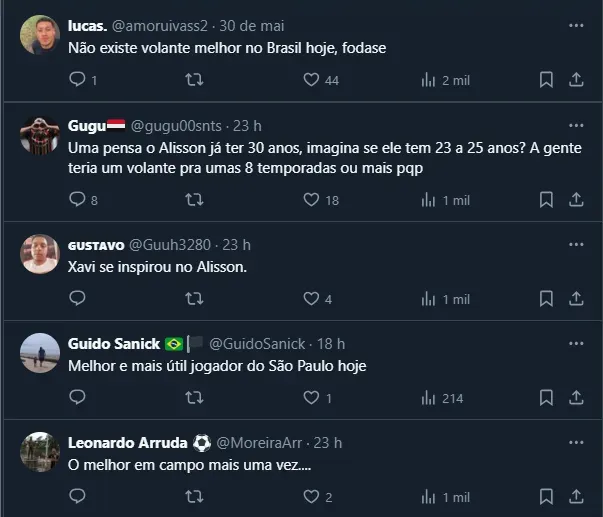View analytics on Gugu's tweet
The image size is (603, 517).
coord(428,200)
